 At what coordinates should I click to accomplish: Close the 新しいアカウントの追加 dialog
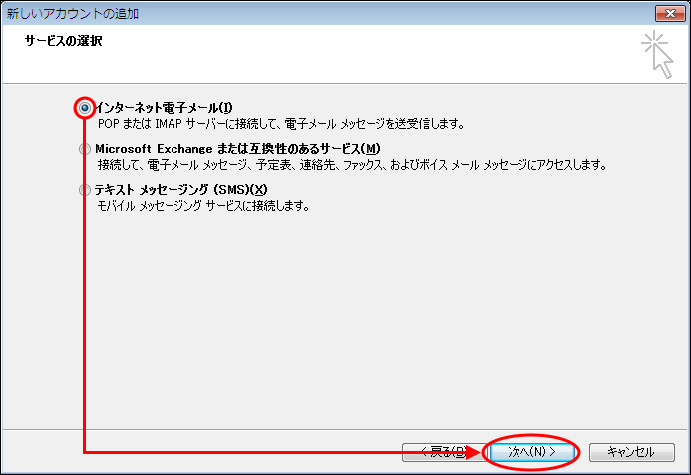point(670,13)
